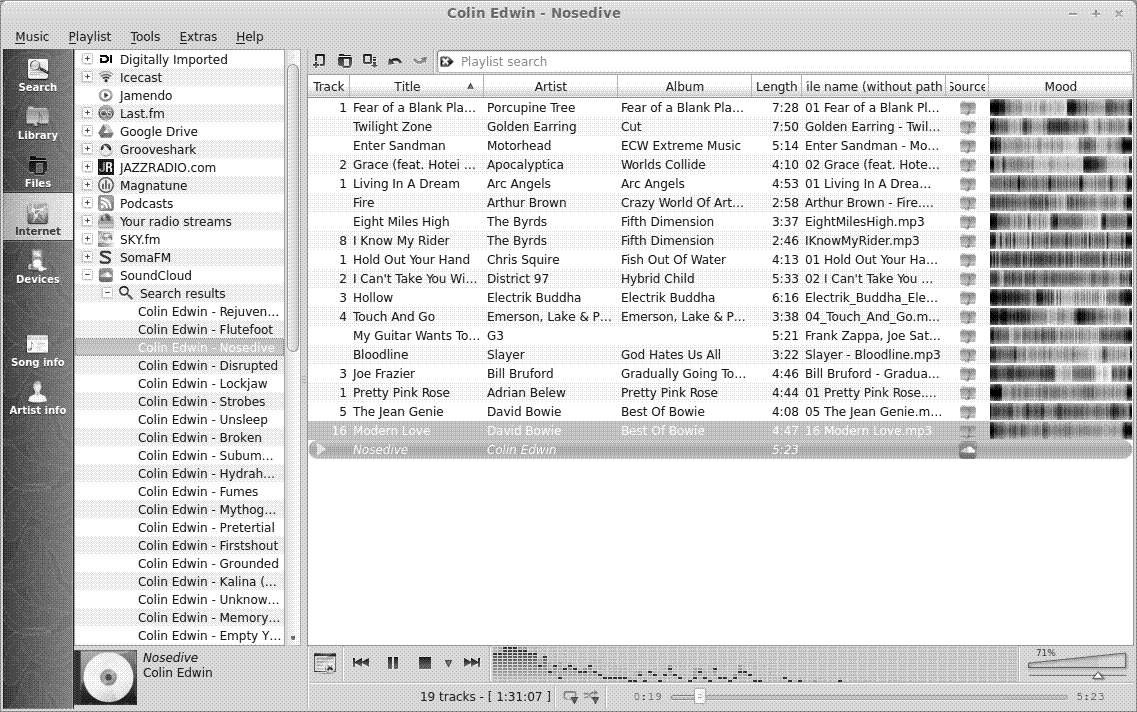The height and width of the screenshot is (712, 1137).
Task: Expand the Google Drive node
Action: pyautogui.click(x=87, y=131)
